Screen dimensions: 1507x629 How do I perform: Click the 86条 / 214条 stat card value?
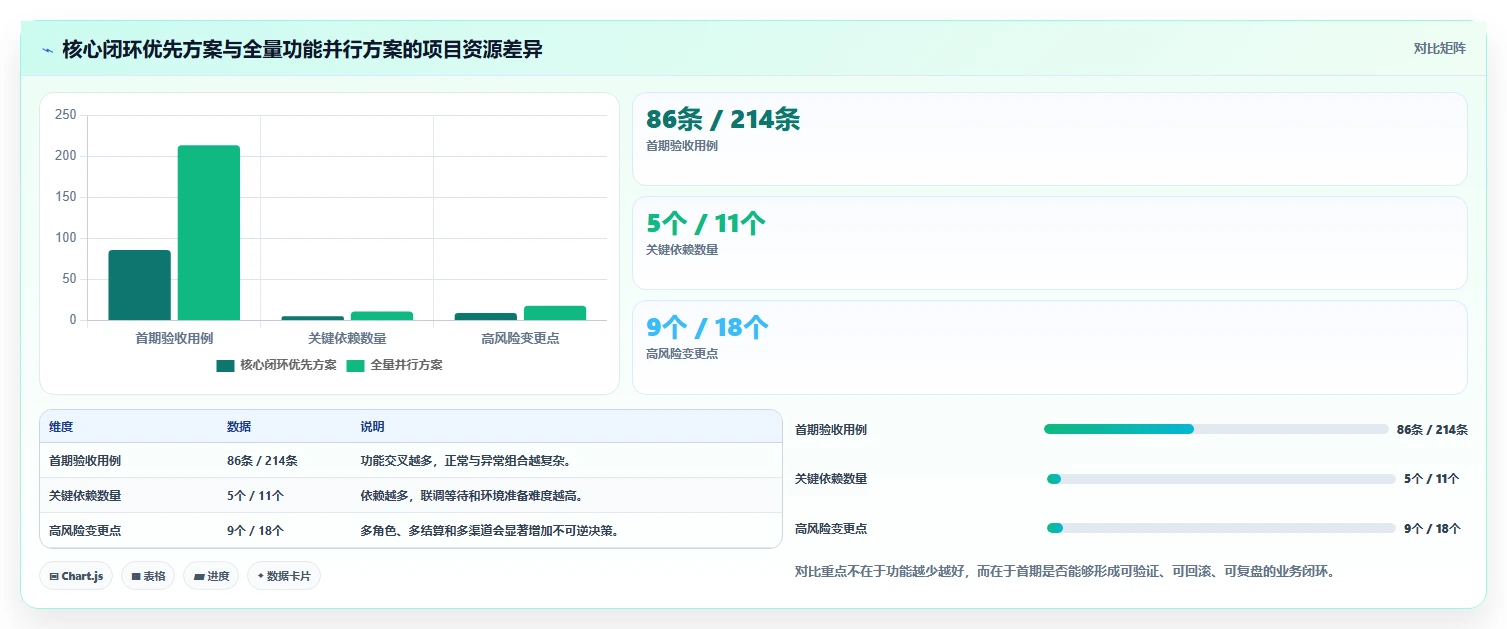pyautogui.click(x=723, y=120)
